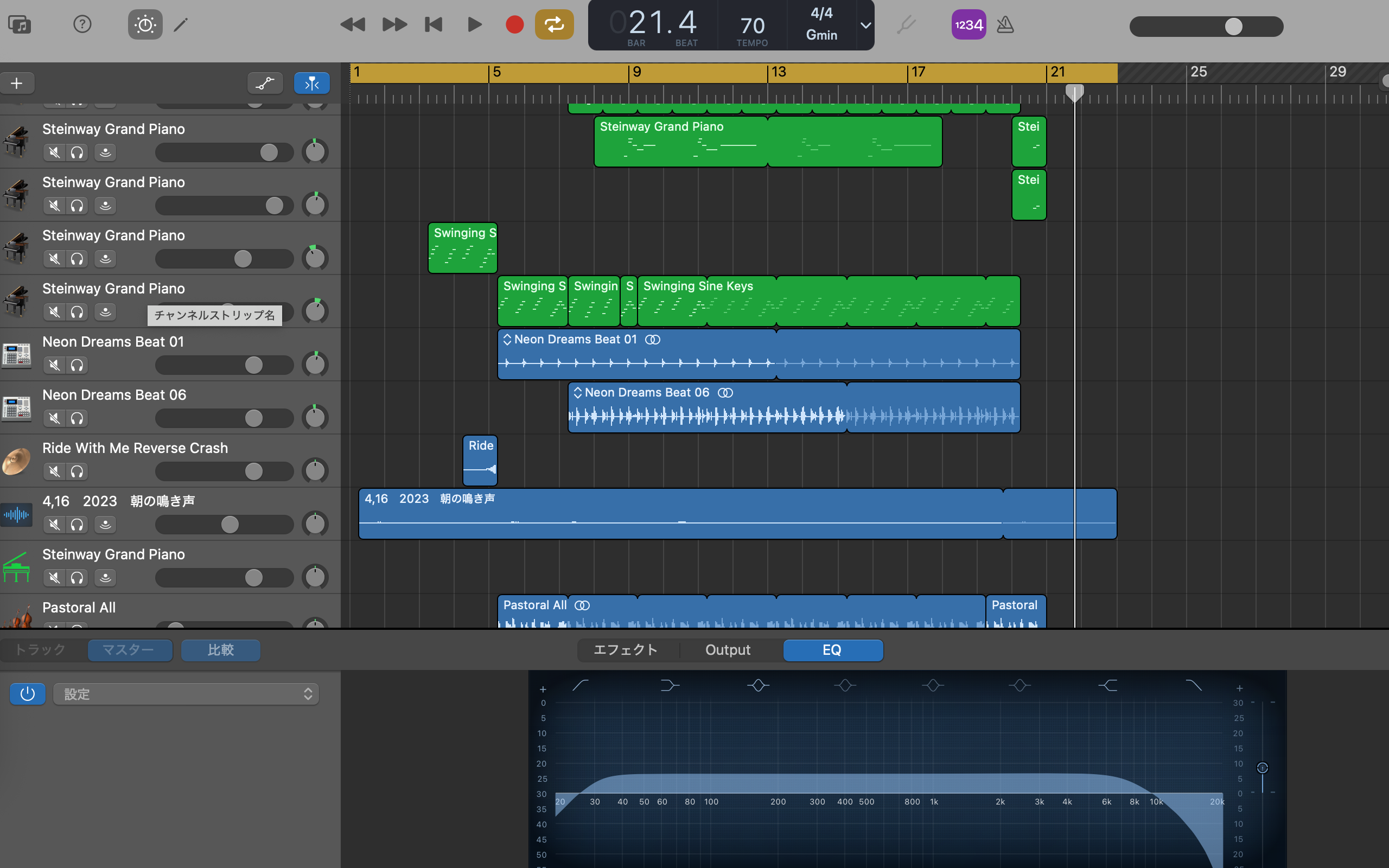1389x868 pixels.
Task: Expand the LCD display mode chevron
Action: tap(865, 25)
